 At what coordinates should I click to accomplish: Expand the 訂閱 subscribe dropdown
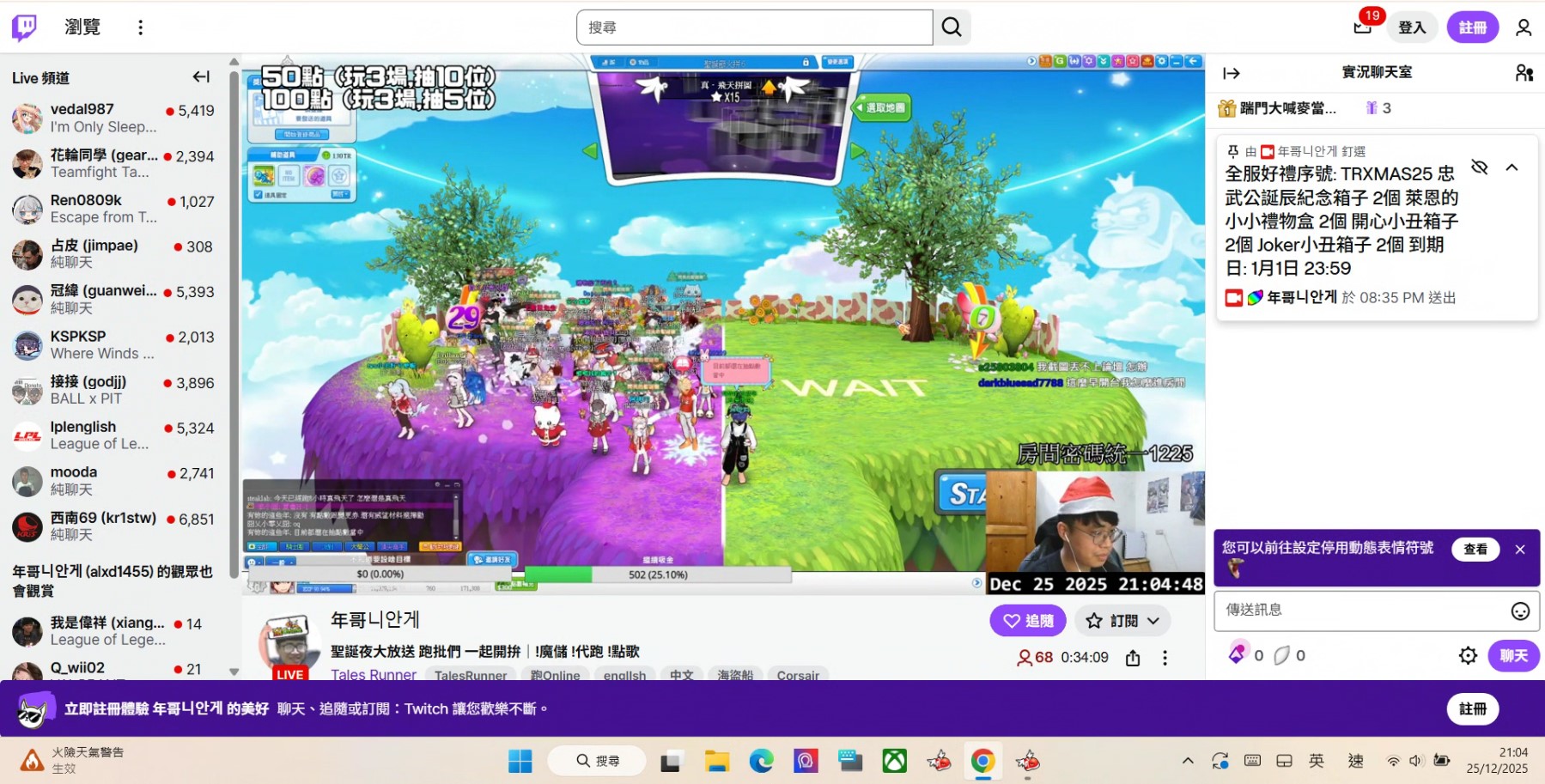click(x=1153, y=621)
